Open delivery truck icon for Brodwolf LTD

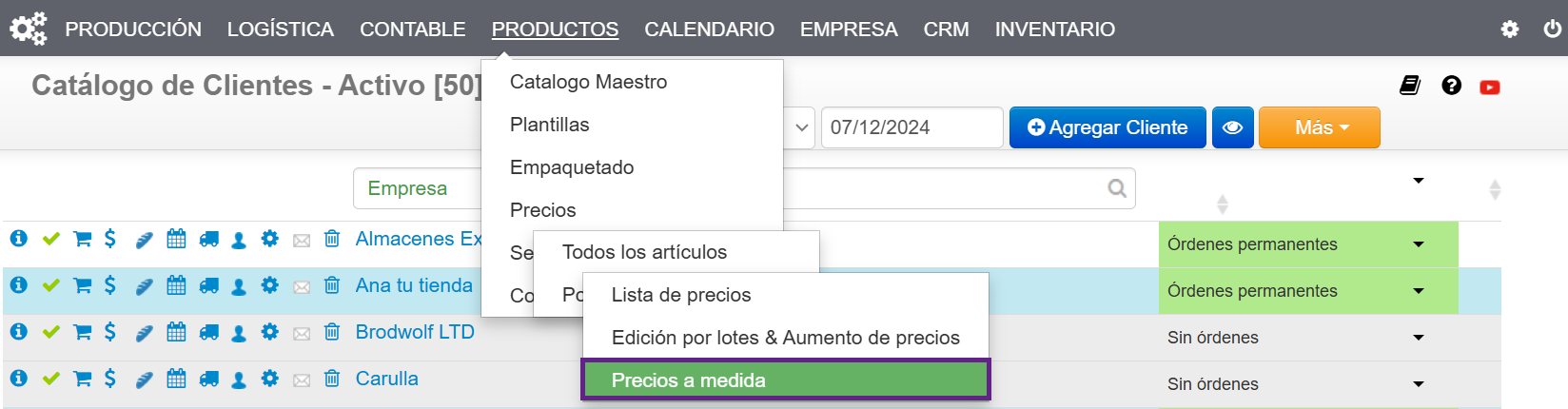coord(208,332)
